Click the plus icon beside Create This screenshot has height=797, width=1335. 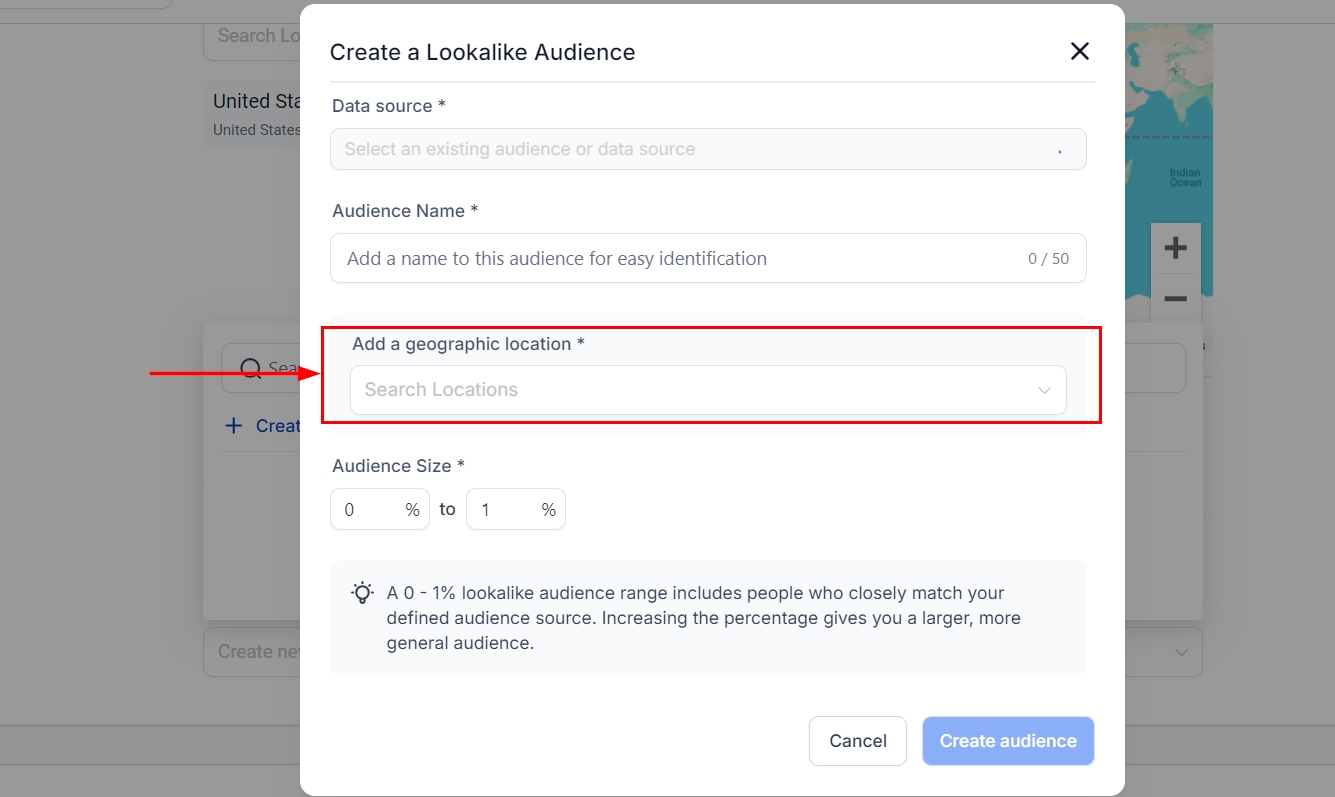pyautogui.click(x=234, y=426)
